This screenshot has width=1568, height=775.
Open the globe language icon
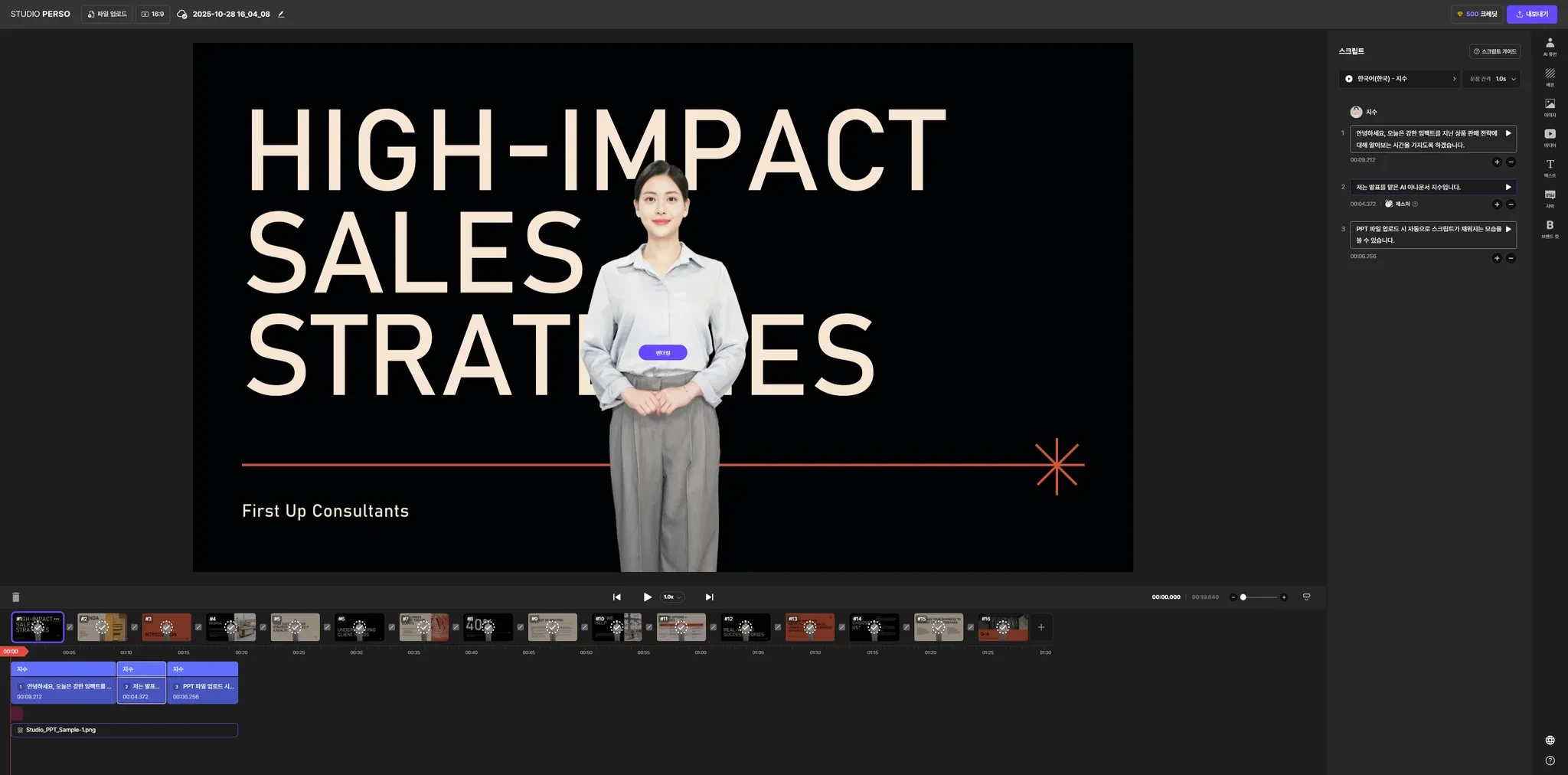(x=1550, y=740)
